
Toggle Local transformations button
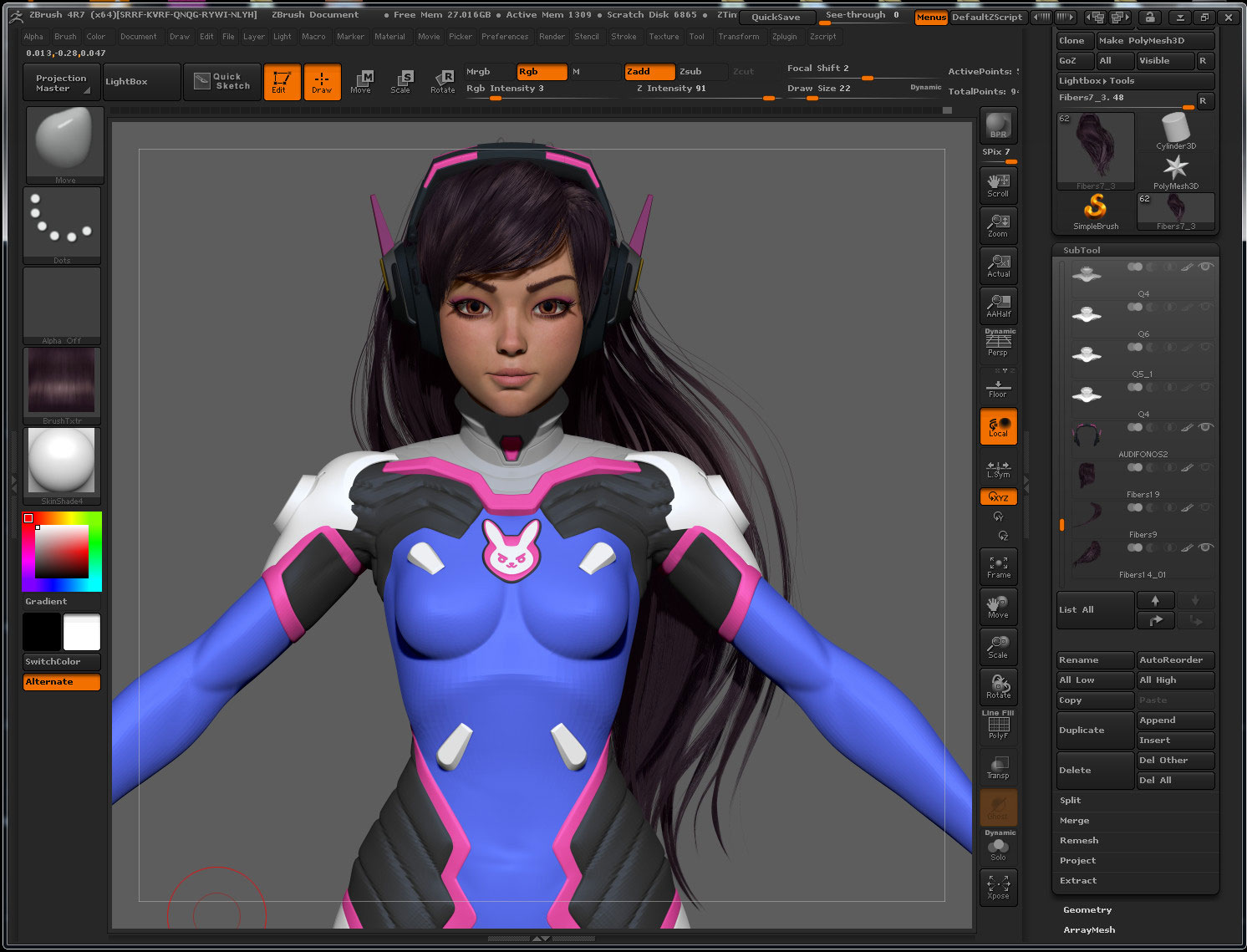(x=998, y=426)
